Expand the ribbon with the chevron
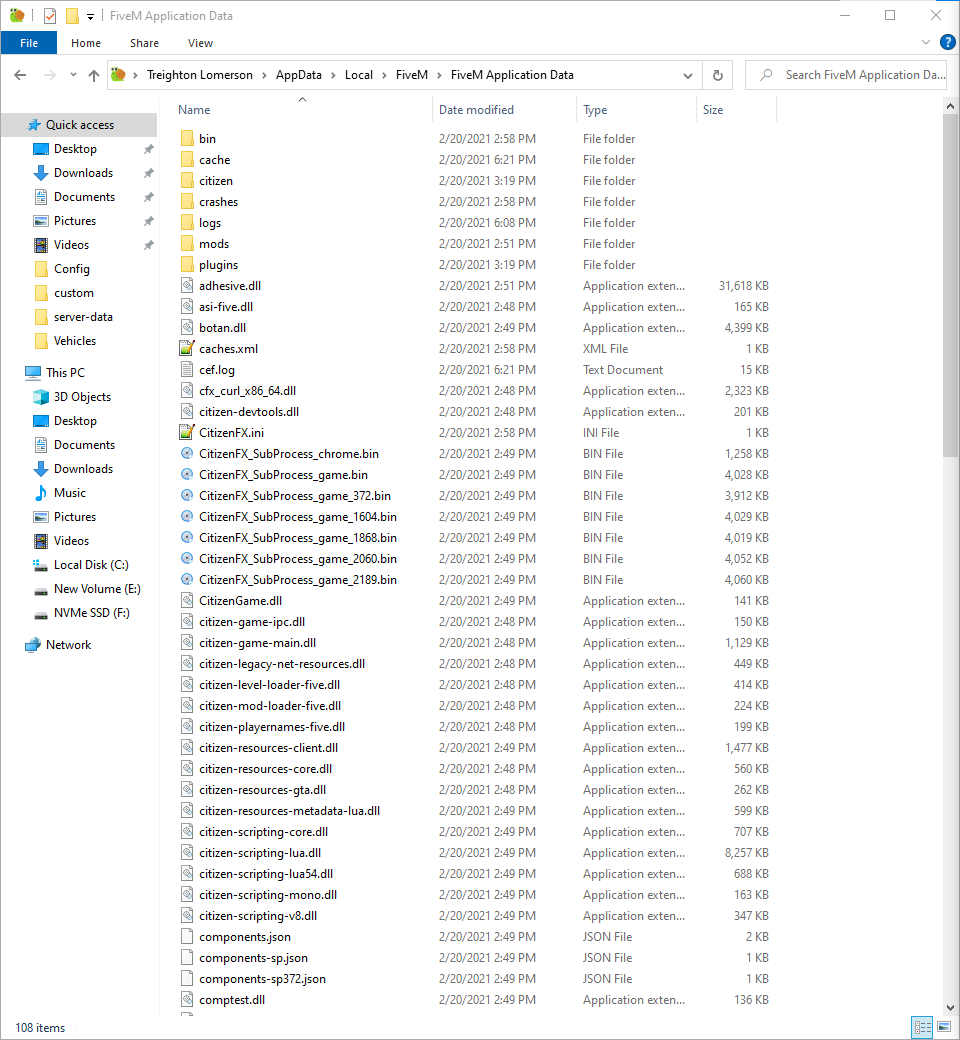Viewport: 960px width, 1040px height. 926,42
